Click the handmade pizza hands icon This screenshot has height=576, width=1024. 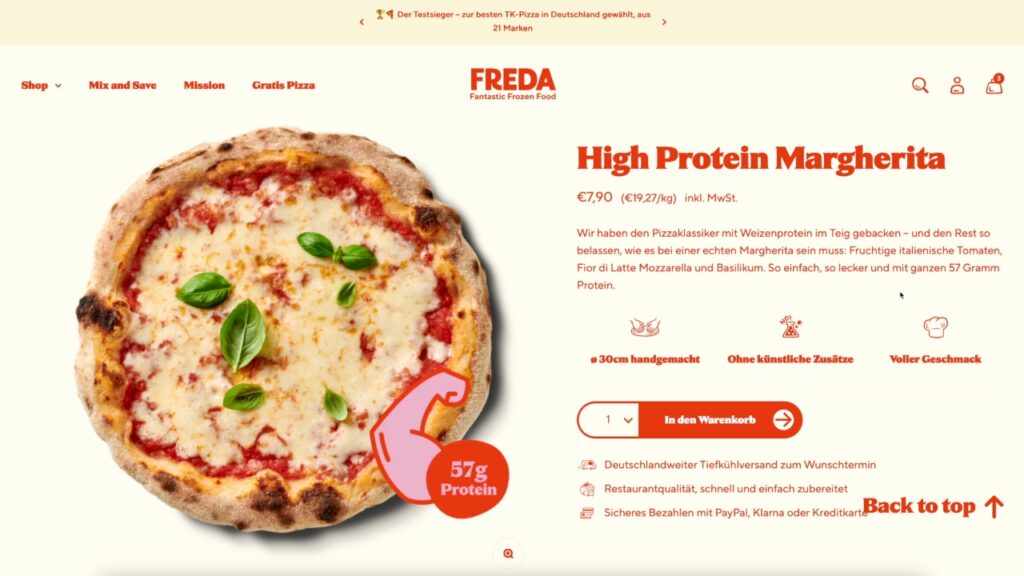coord(645,327)
